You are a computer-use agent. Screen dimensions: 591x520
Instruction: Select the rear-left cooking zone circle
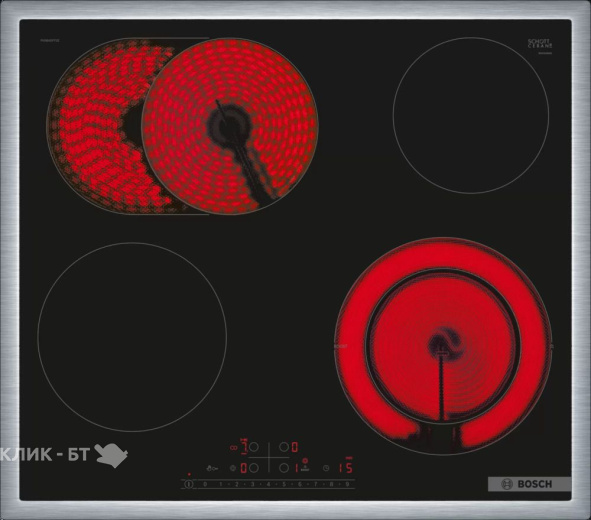(x=254, y=447)
